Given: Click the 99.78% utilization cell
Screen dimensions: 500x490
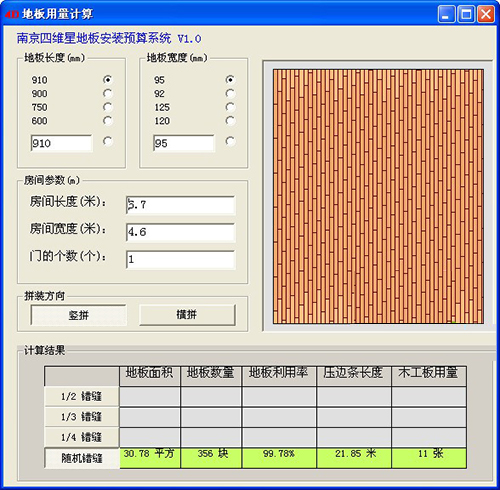Looking at the screenshot, I should pyautogui.click(x=279, y=458).
